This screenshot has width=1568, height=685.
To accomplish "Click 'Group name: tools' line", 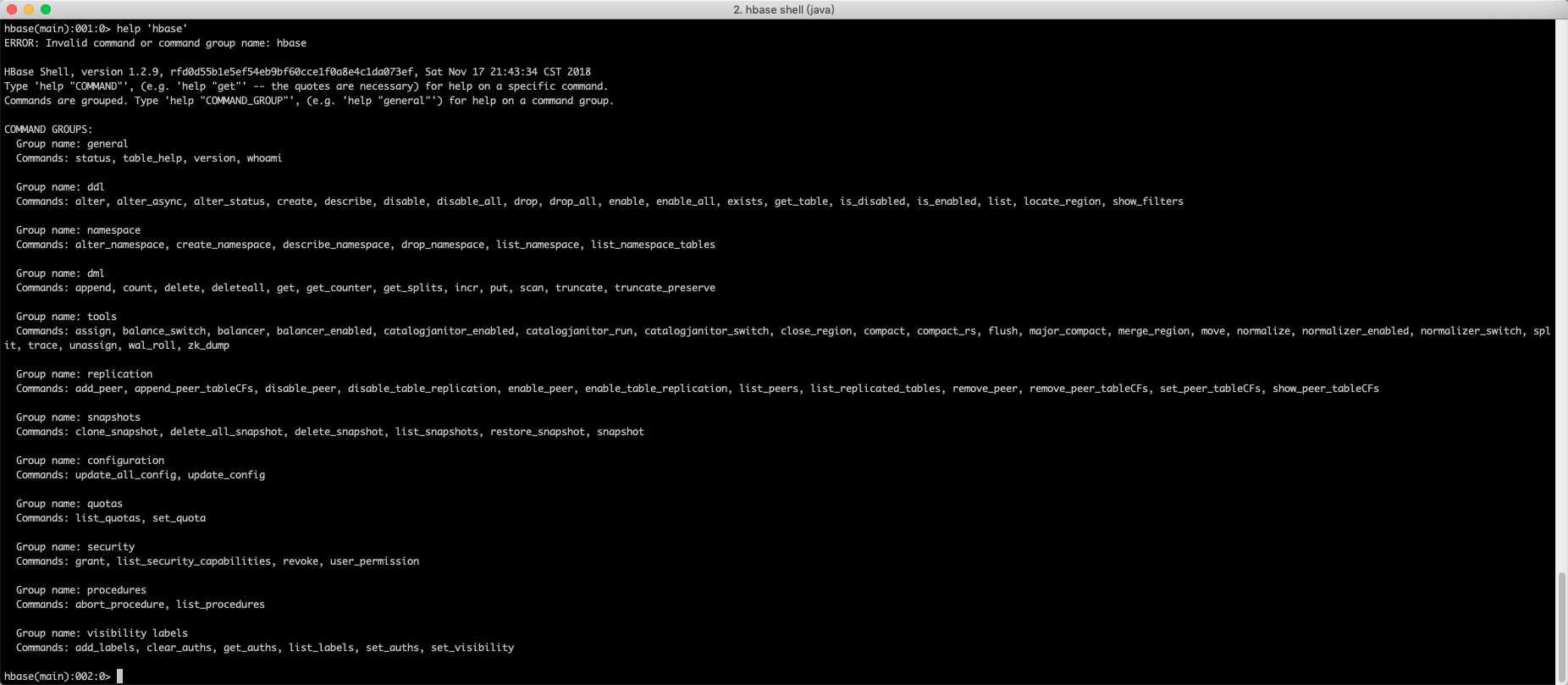I will (x=66, y=317).
